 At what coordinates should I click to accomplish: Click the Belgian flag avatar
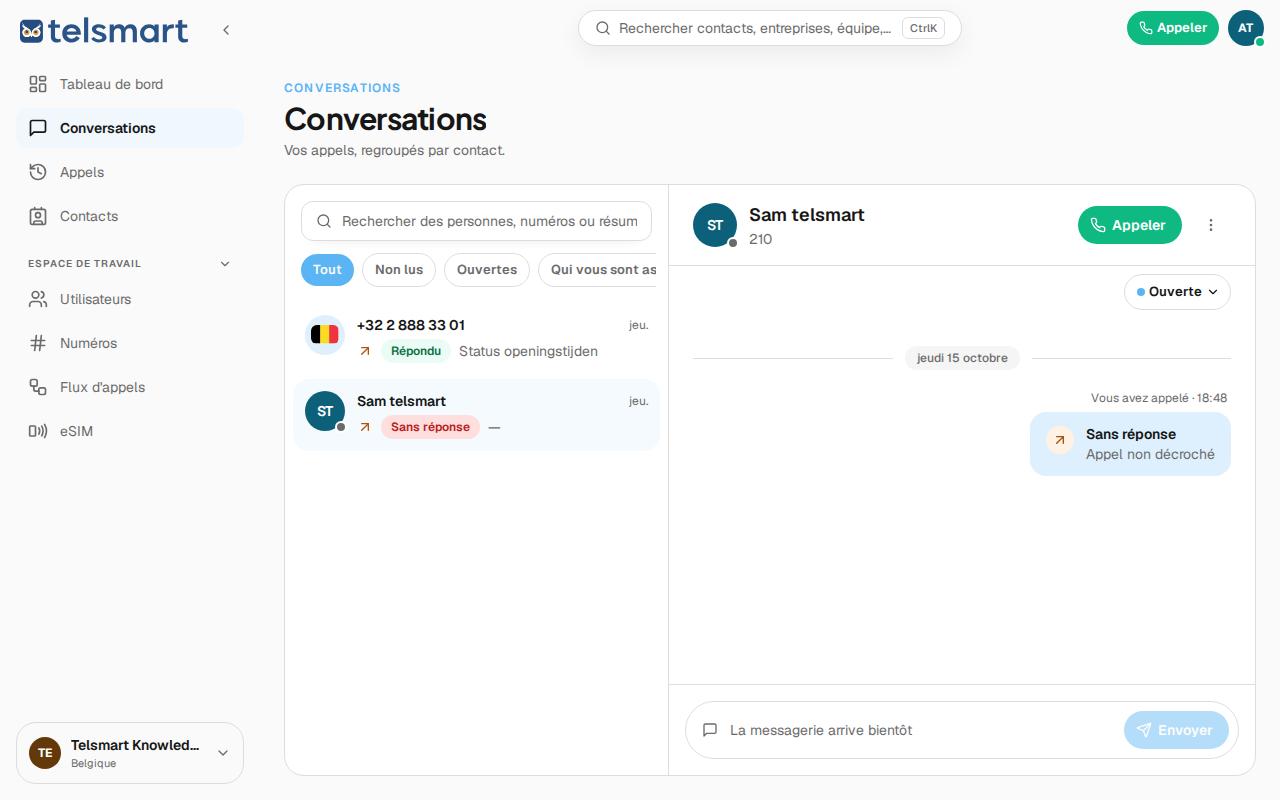click(x=325, y=335)
